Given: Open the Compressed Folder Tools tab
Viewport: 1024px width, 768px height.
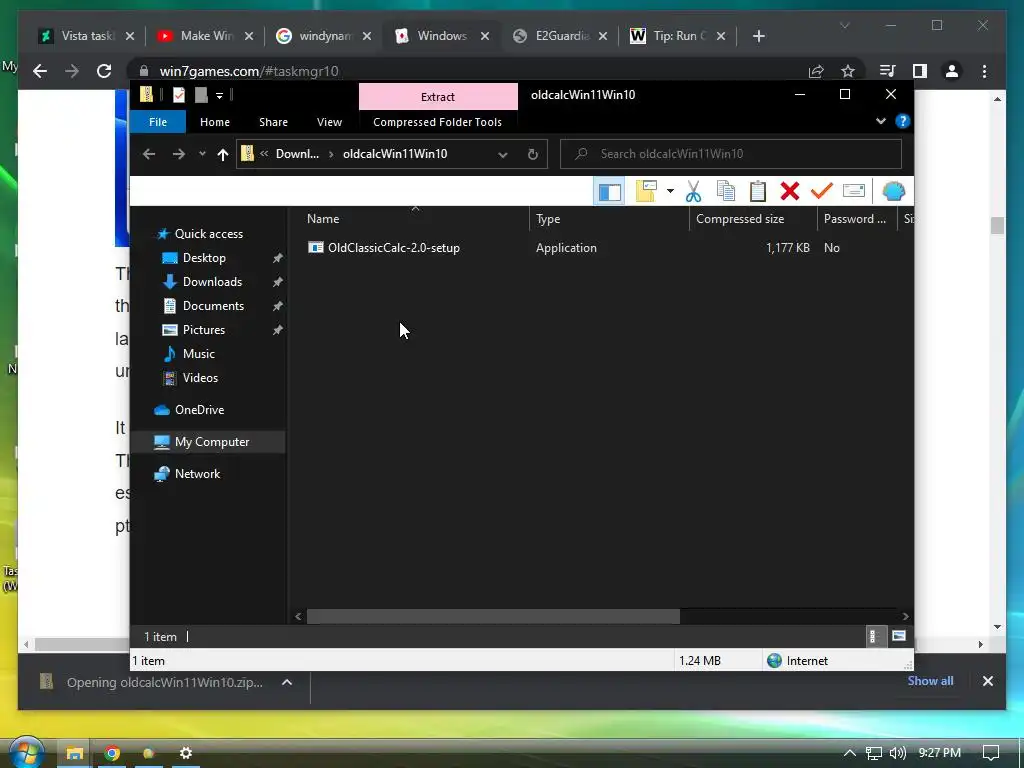Looking at the screenshot, I should pos(438,122).
